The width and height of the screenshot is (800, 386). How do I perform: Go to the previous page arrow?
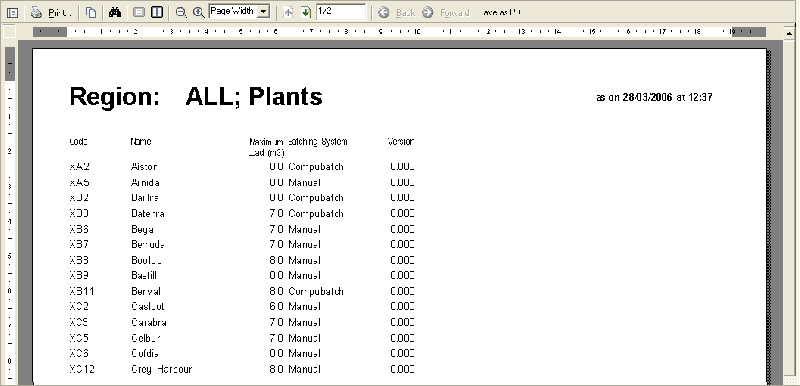[288, 12]
